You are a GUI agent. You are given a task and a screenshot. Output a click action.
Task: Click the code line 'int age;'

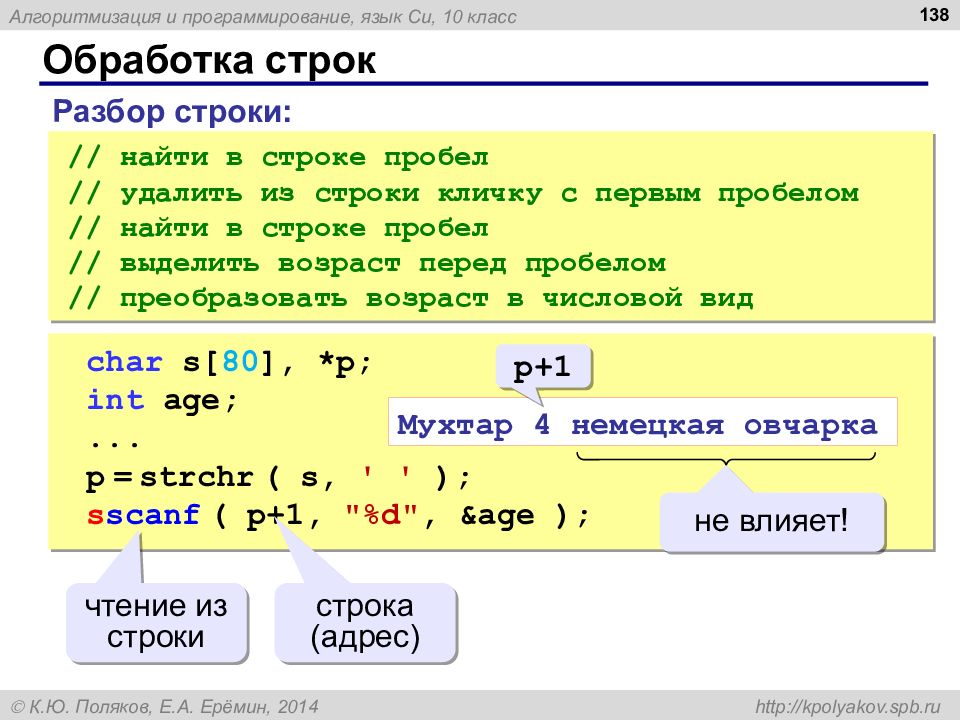click(x=162, y=401)
